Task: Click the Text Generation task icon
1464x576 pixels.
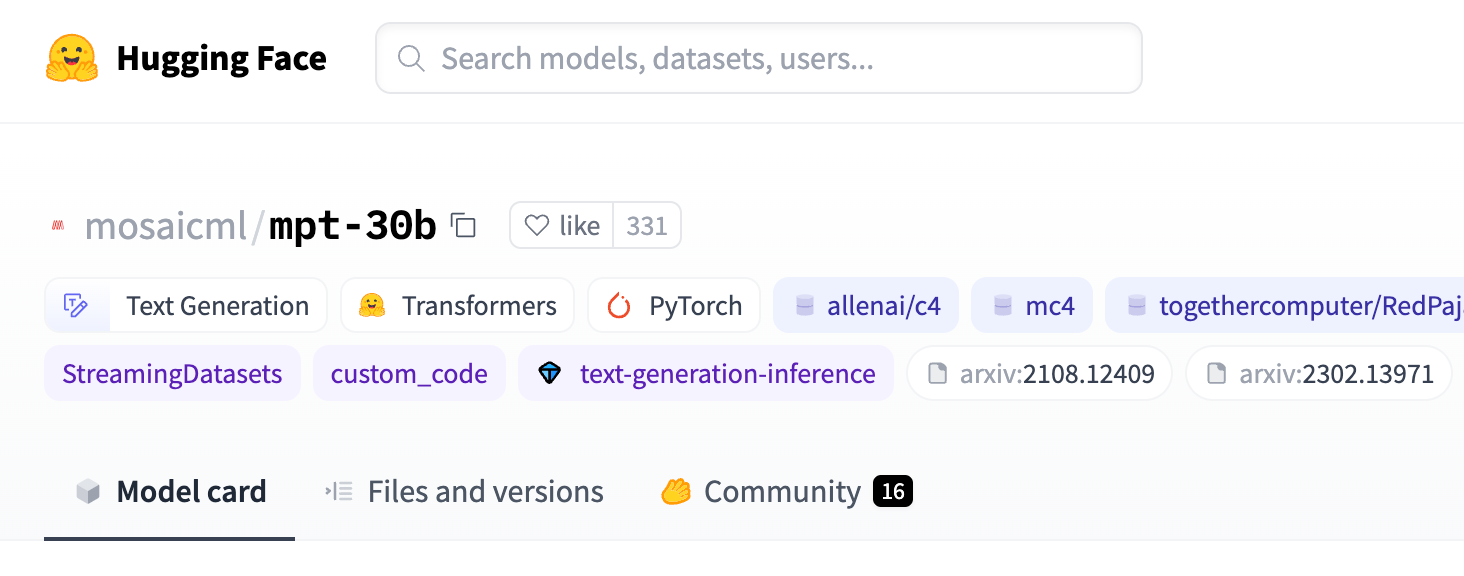Action: click(x=77, y=306)
